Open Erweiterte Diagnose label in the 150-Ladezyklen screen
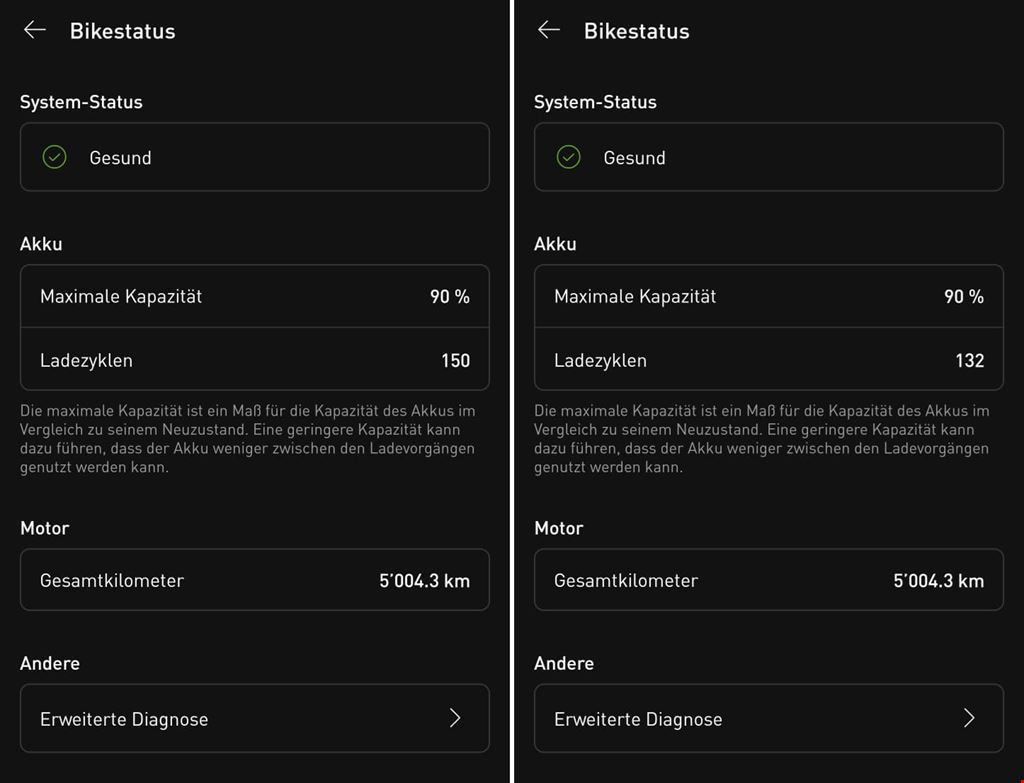Viewport: 1024px width, 783px height. coord(124,719)
